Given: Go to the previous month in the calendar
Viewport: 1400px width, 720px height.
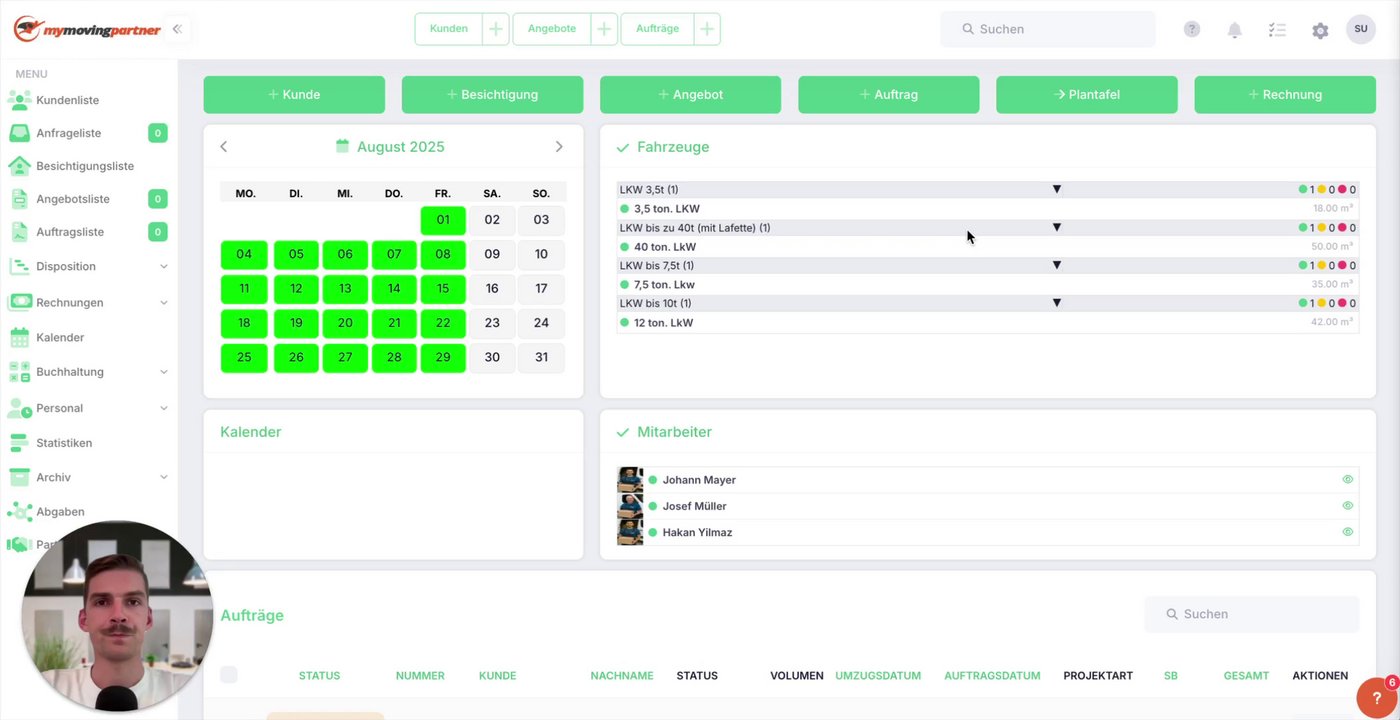Looking at the screenshot, I should 224,147.
